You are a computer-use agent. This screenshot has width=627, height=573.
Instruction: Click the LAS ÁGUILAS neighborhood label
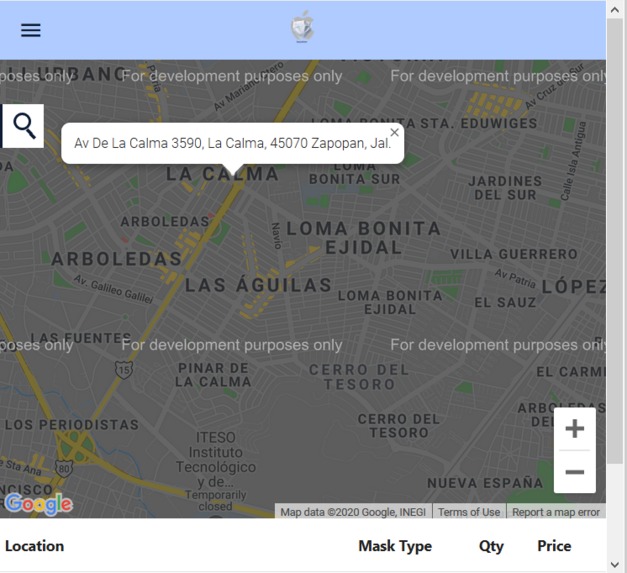click(x=258, y=285)
